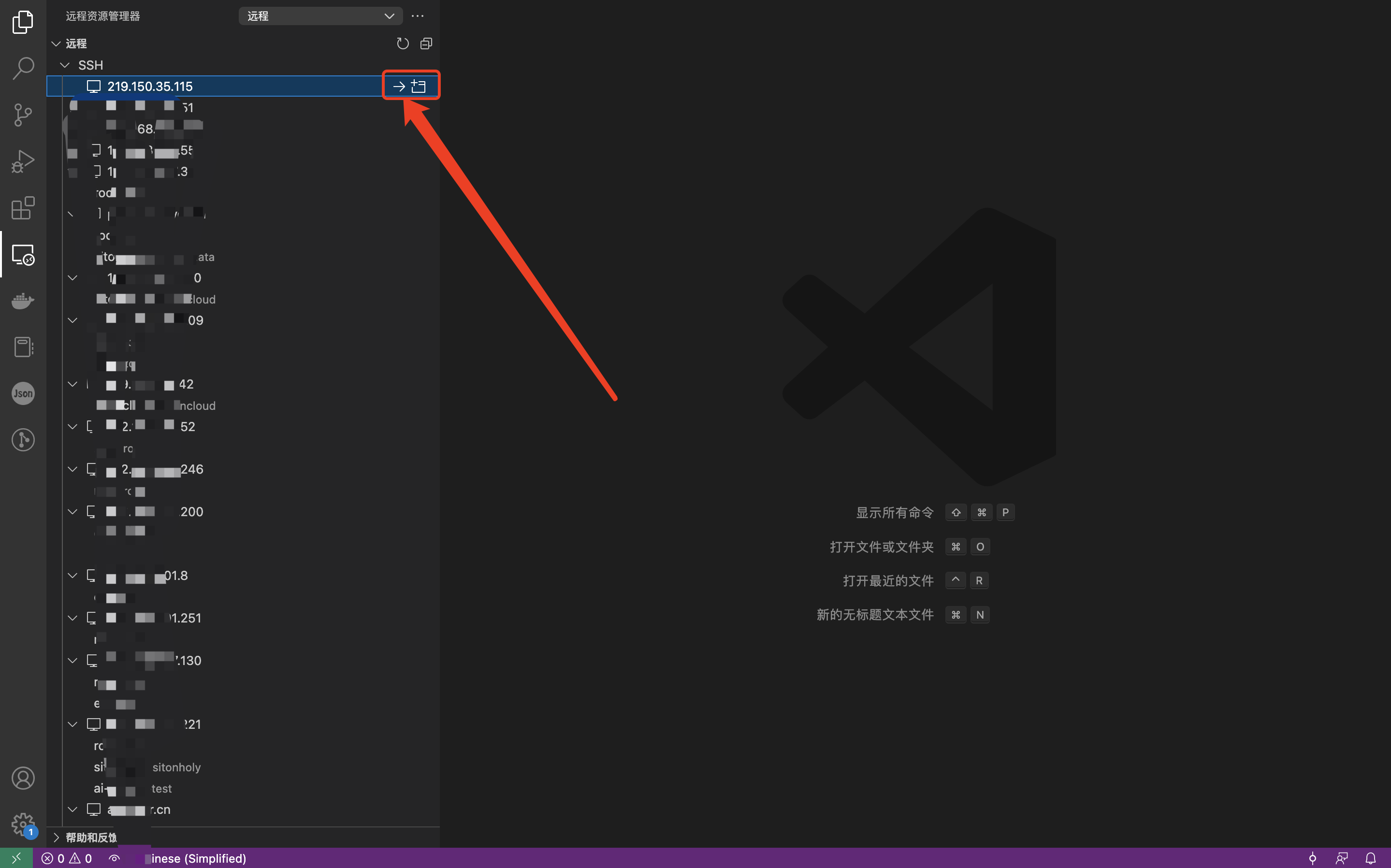Open the Explorer view in activity bar
This screenshot has width=1391, height=868.
[x=23, y=22]
